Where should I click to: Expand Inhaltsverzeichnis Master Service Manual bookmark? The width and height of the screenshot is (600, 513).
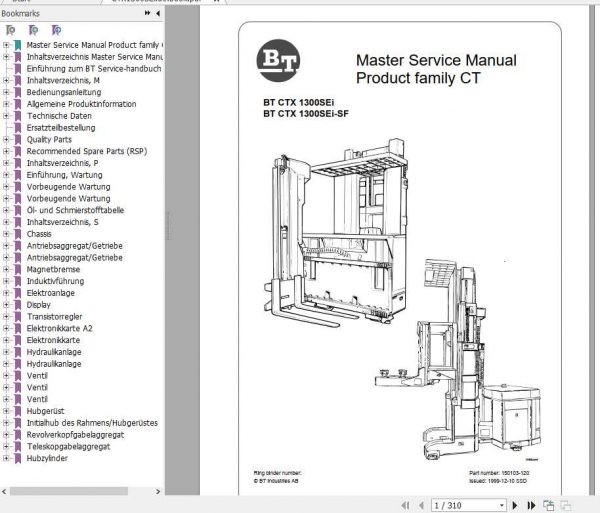pos(6,57)
